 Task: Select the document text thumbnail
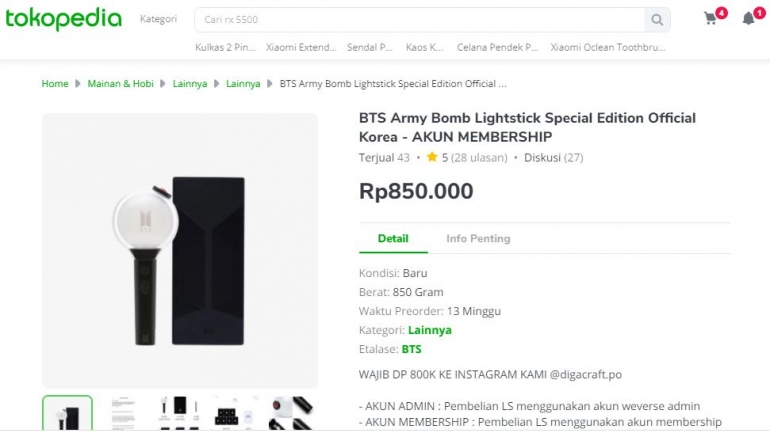(123, 414)
